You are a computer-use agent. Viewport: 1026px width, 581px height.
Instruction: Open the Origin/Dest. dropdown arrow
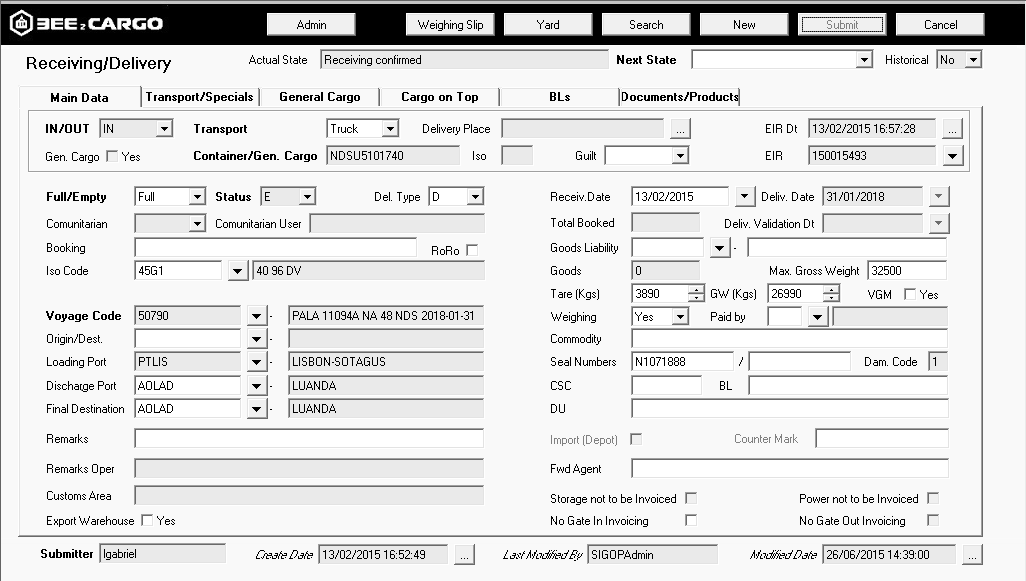(x=256, y=339)
